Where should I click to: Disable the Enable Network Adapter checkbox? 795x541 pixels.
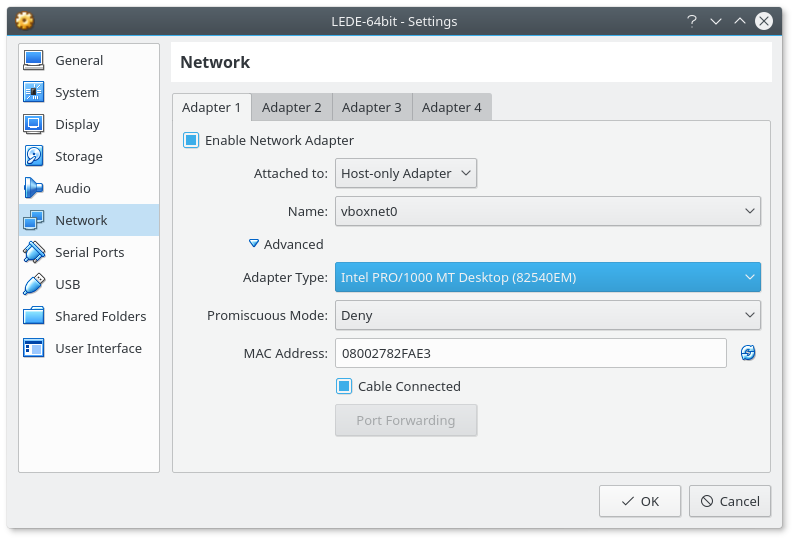[x=191, y=140]
